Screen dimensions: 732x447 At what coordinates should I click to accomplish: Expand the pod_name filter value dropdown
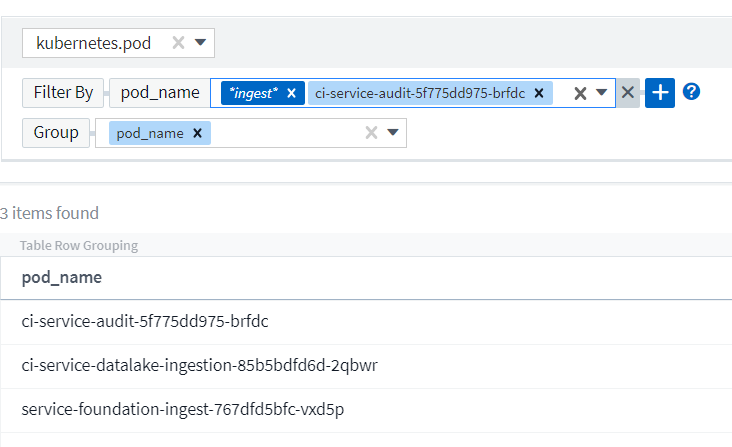601,93
